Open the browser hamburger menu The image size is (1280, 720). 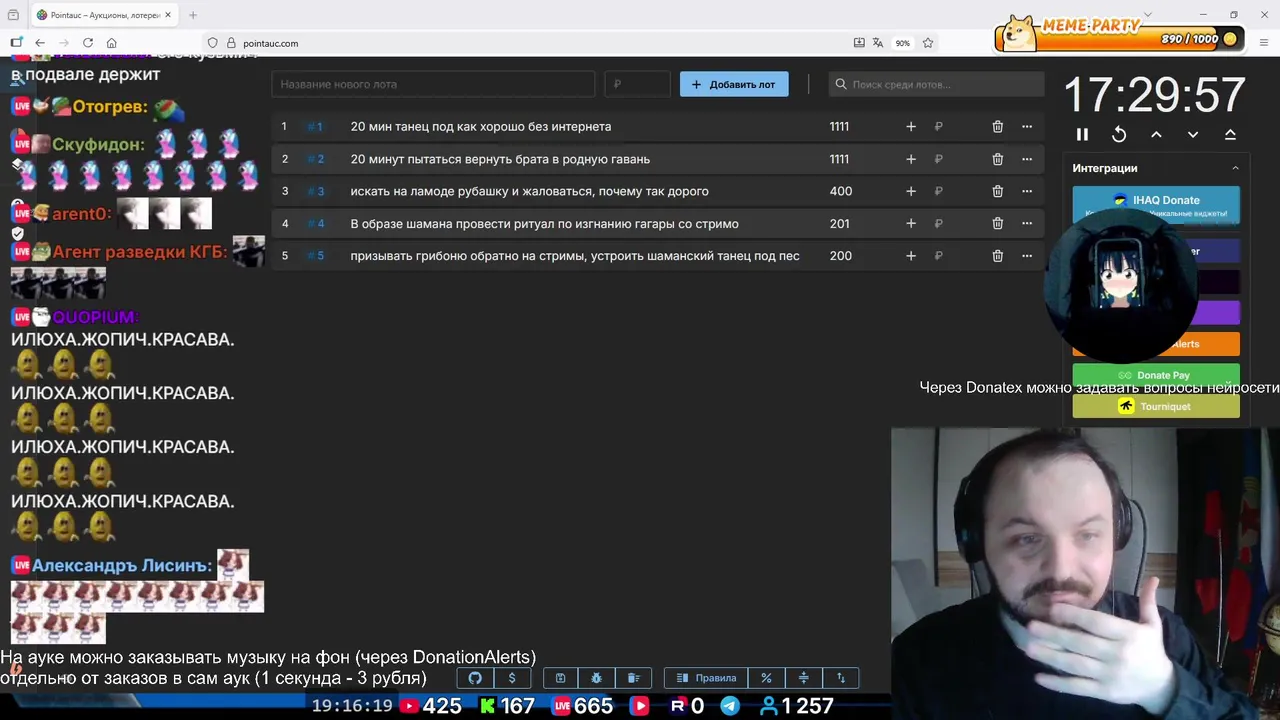click(x=1265, y=43)
